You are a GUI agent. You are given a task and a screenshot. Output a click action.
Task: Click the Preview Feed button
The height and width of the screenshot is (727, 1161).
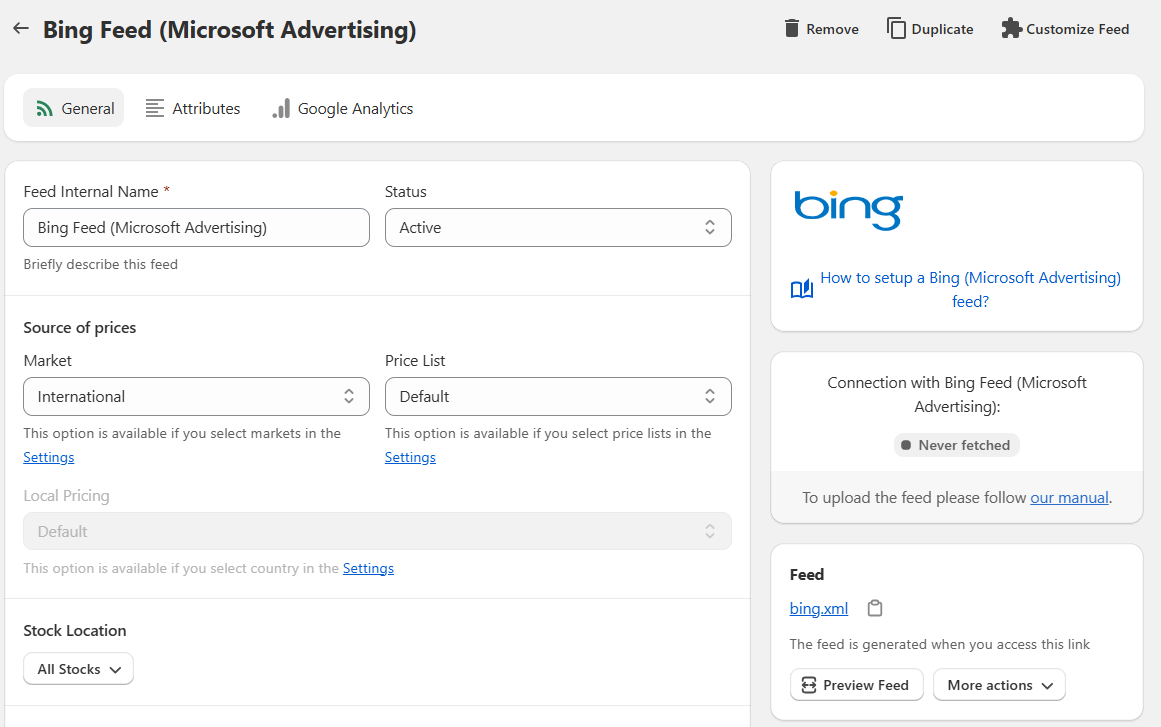click(x=857, y=685)
